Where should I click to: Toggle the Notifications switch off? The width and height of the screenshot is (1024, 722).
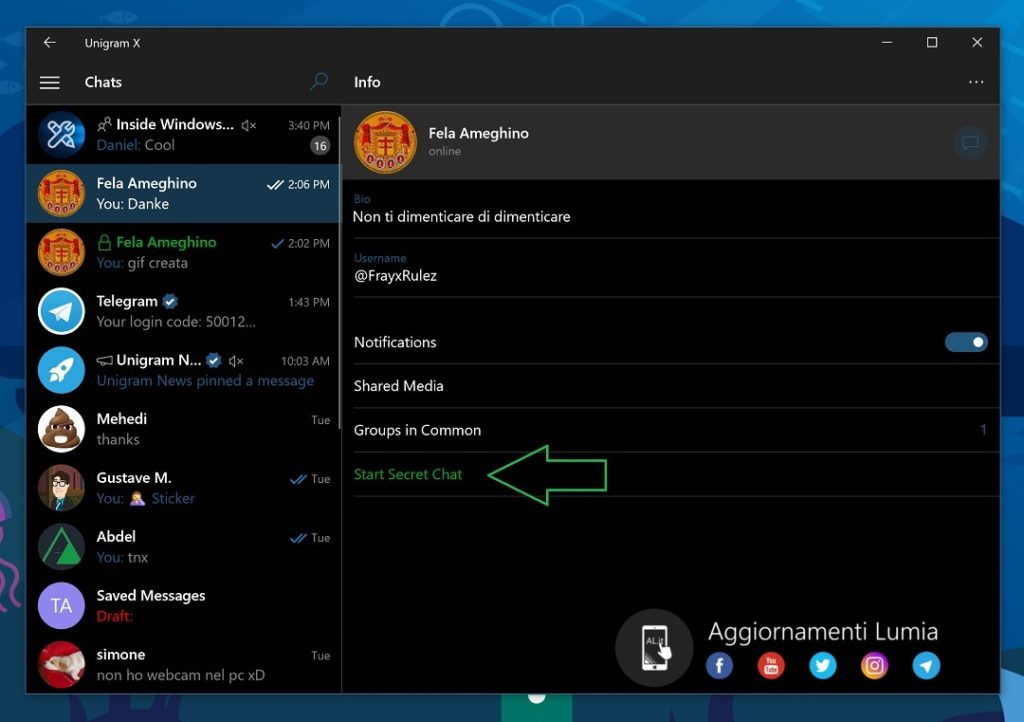(x=966, y=342)
